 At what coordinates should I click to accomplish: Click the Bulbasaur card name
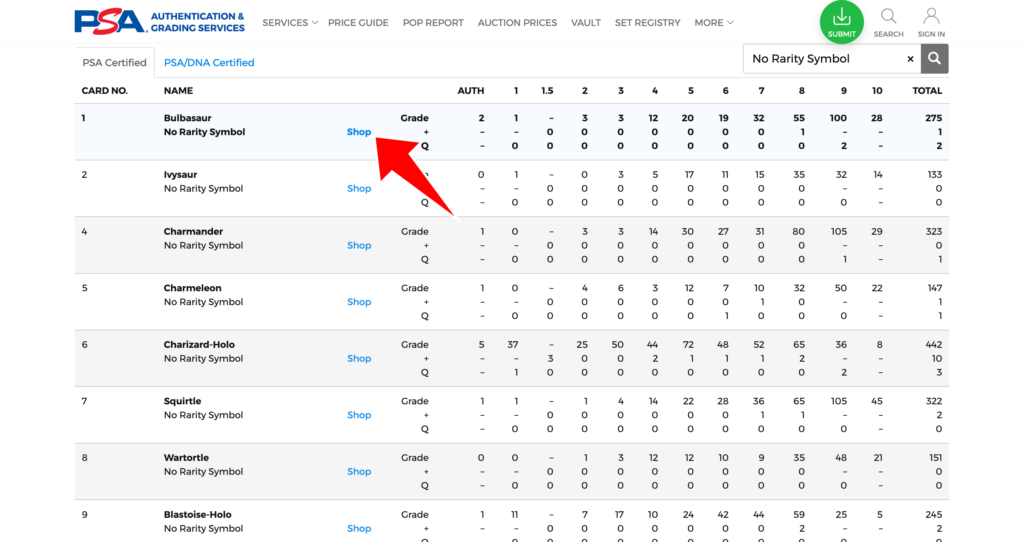pyautogui.click(x=187, y=118)
